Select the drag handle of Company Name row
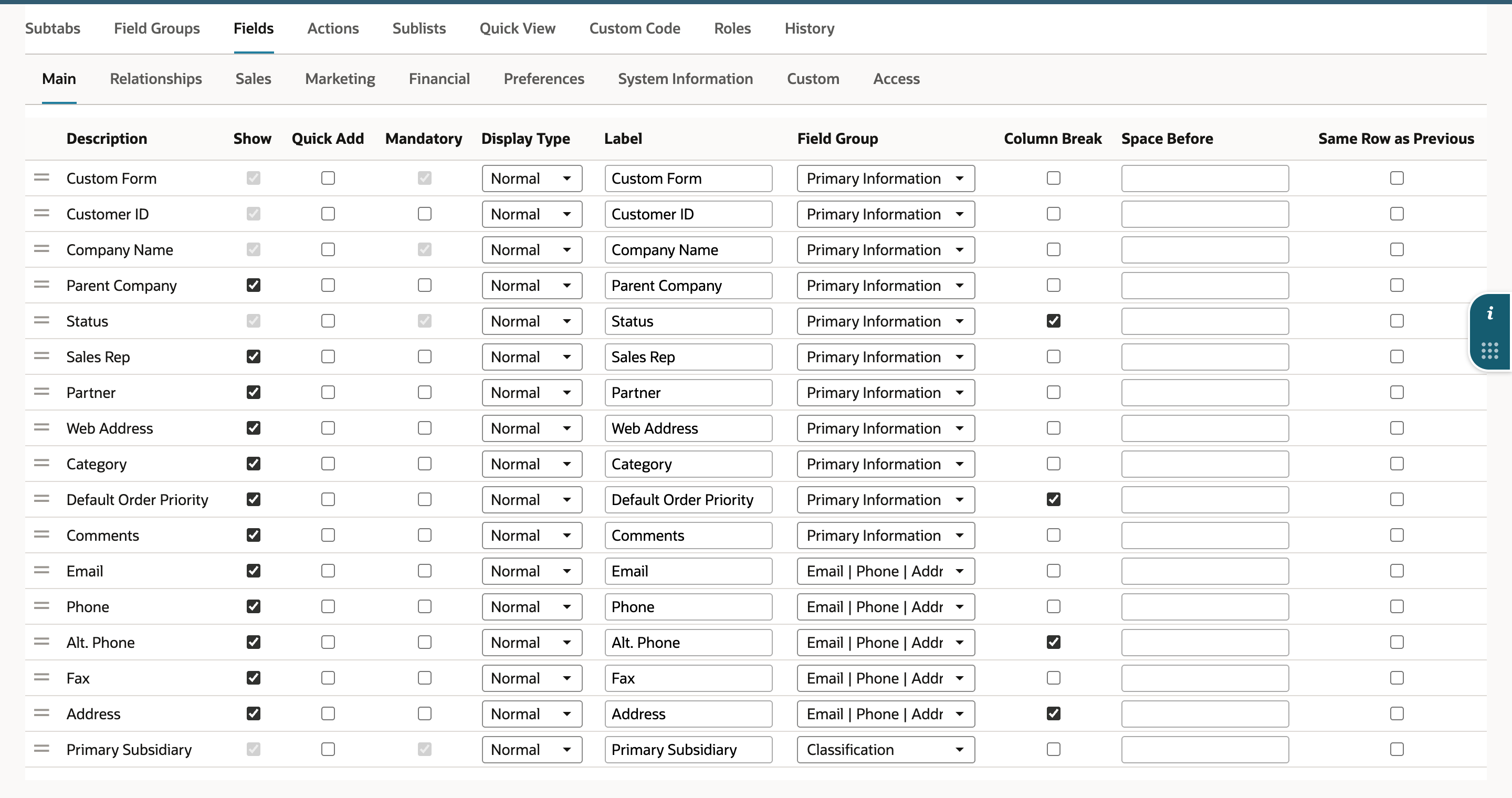The height and width of the screenshot is (798, 1512). pyautogui.click(x=41, y=249)
